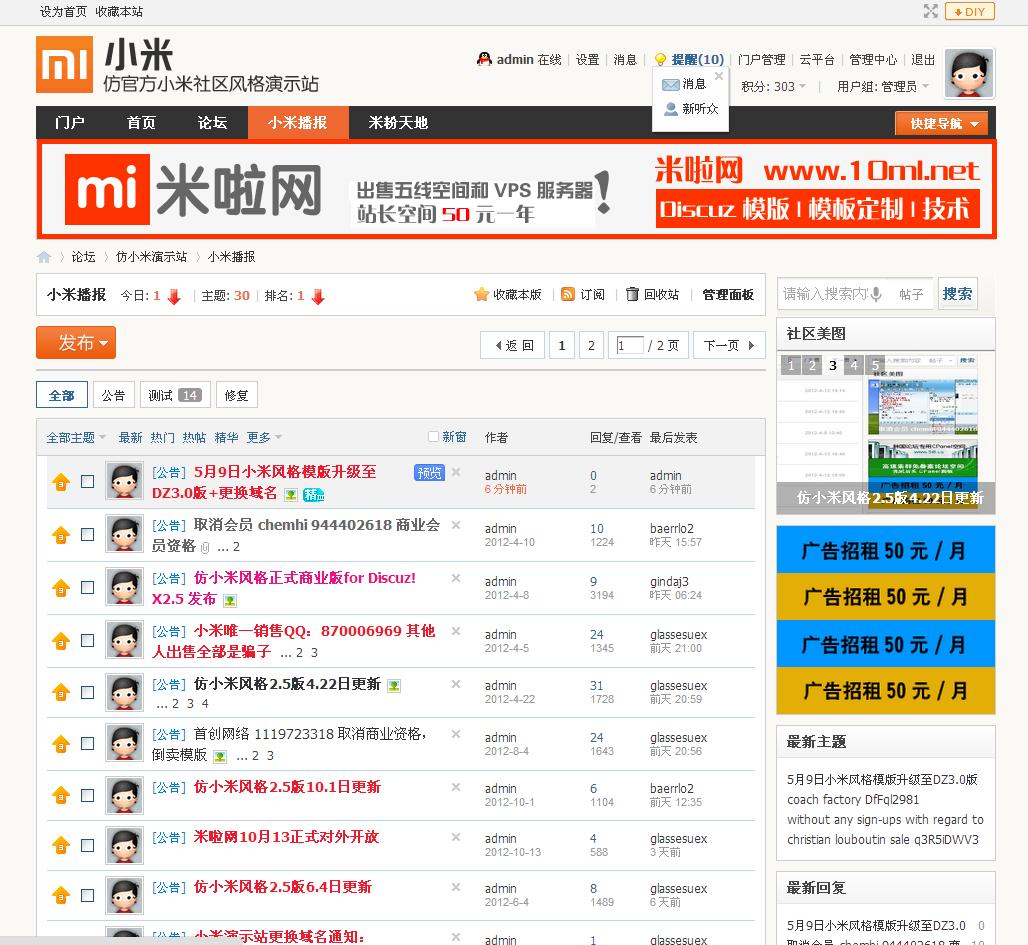The height and width of the screenshot is (945, 1028).
Task: Click the 小米播报 nav tab
Action: [x=298, y=123]
